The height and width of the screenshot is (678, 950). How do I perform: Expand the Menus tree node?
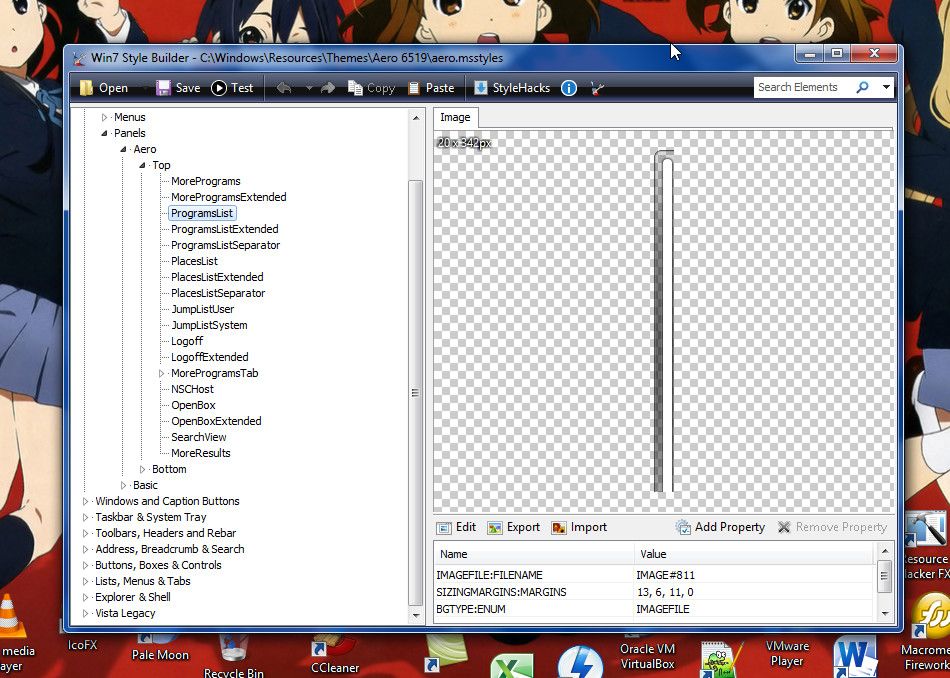[x=104, y=118]
